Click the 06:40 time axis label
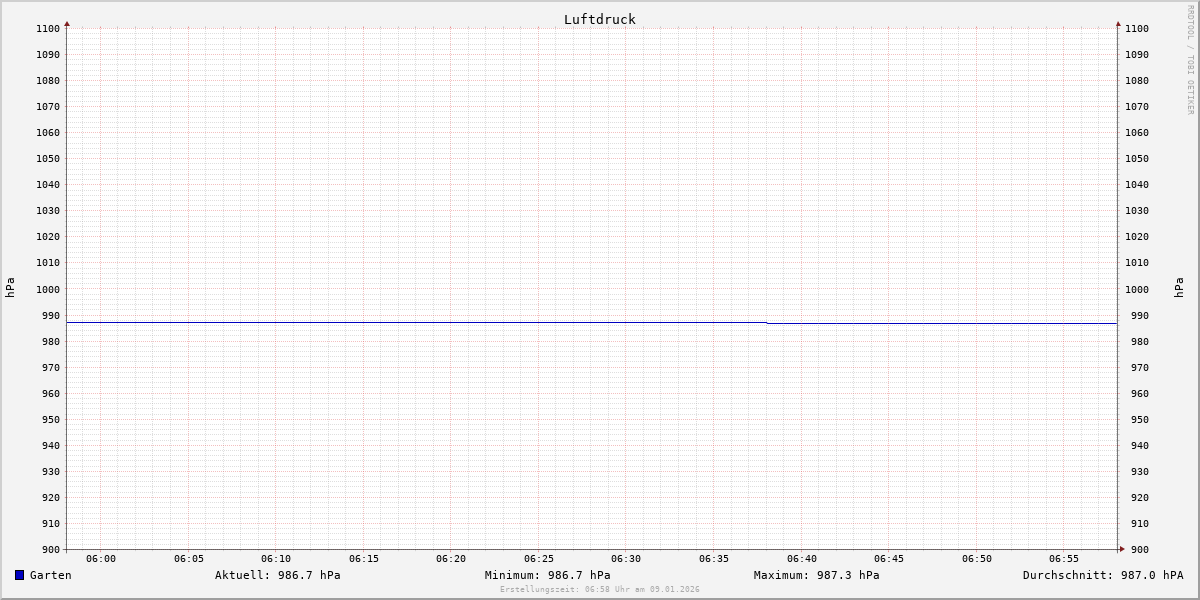This screenshot has height=600, width=1200. [x=801, y=559]
